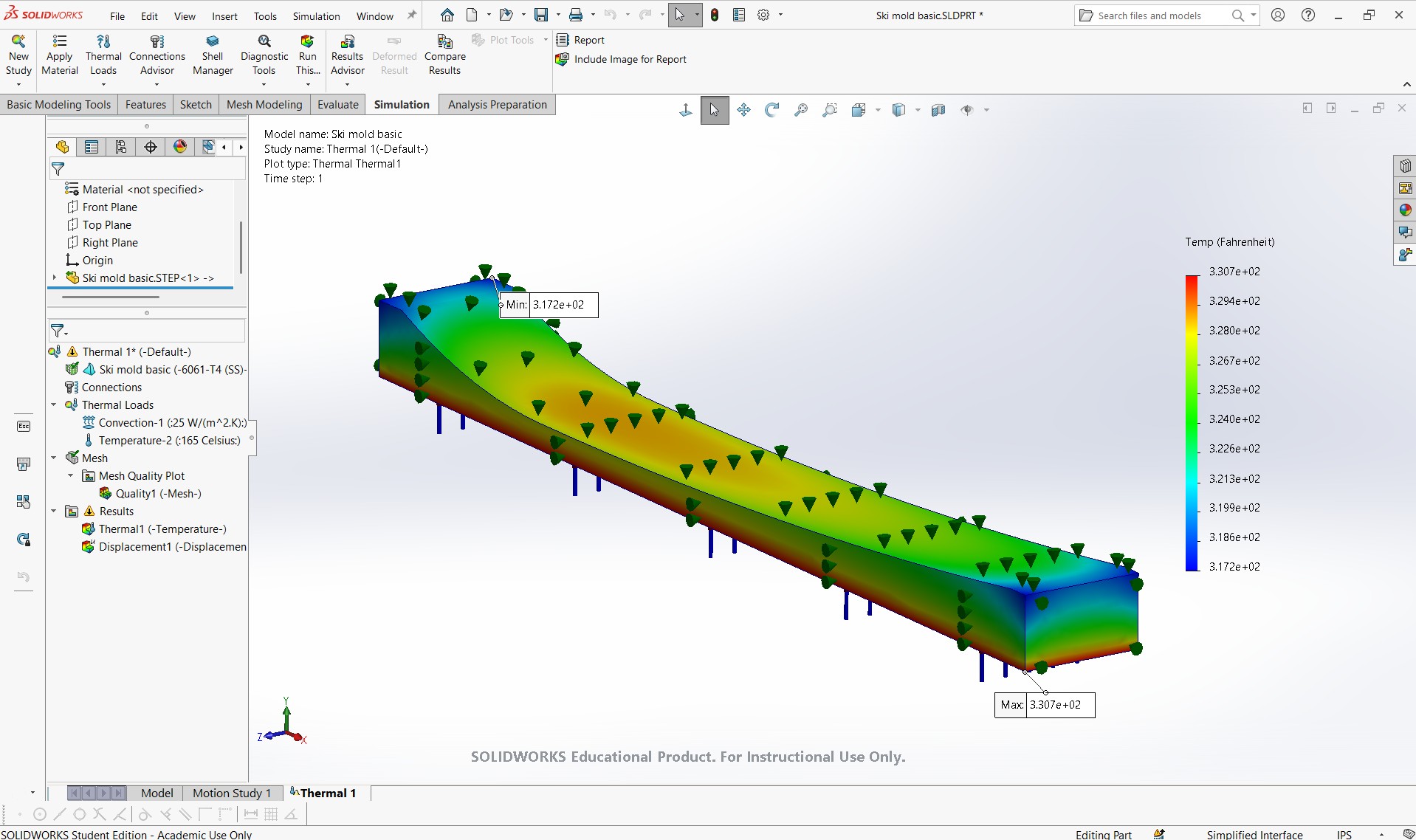Click the Home icon in title bar
Image resolution: width=1416 pixels, height=840 pixels.
pos(447,15)
